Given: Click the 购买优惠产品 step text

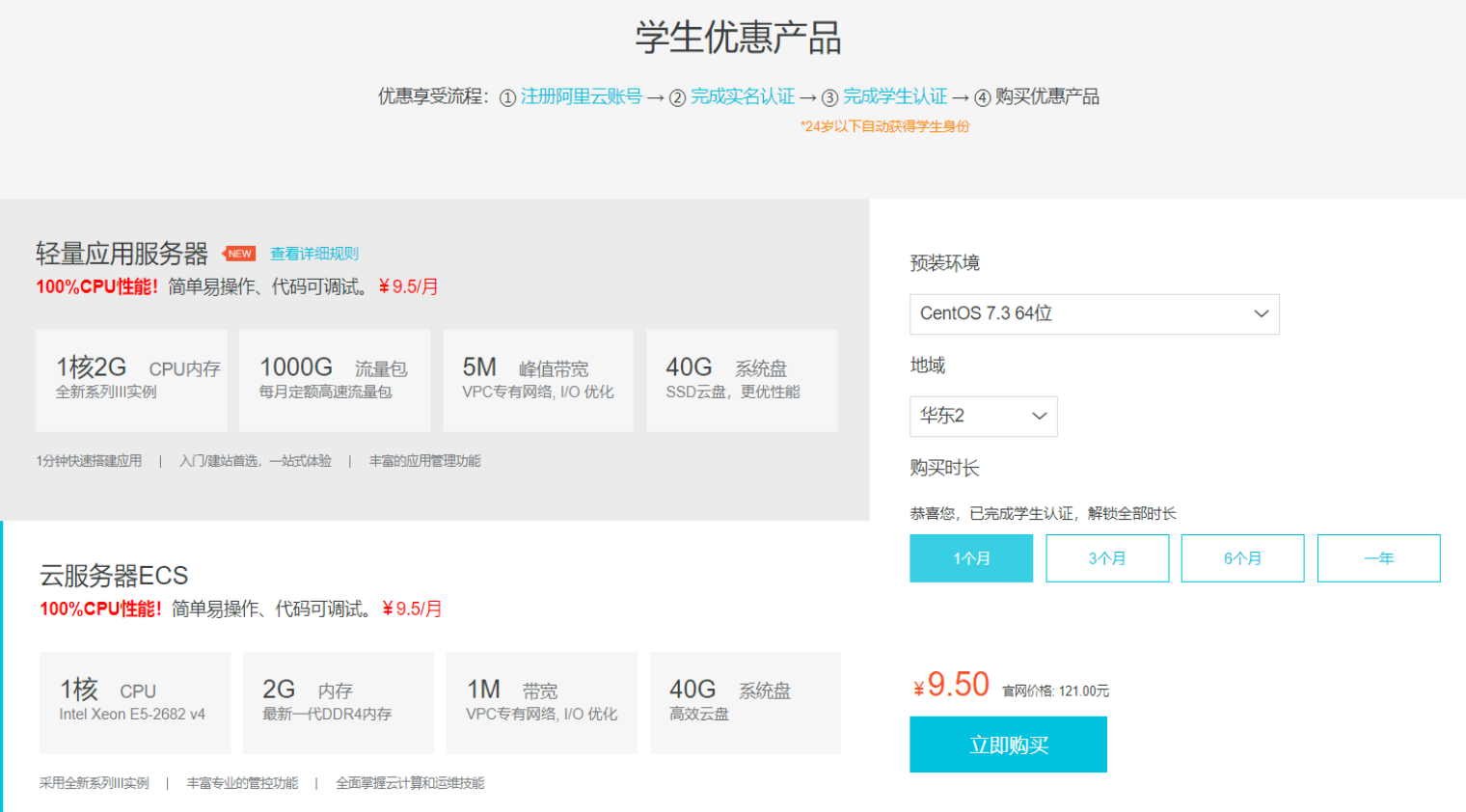Looking at the screenshot, I should 1047,96.
